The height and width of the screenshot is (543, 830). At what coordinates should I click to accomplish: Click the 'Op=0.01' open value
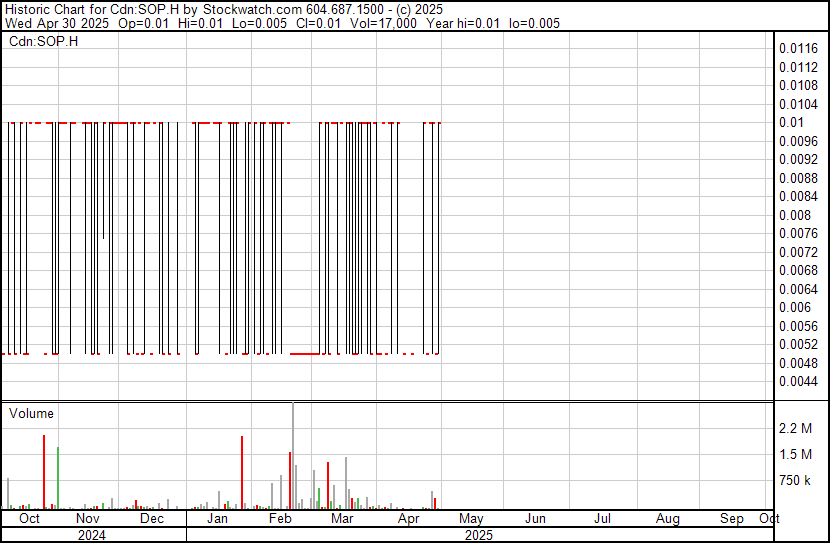click(x=143, y=23)
